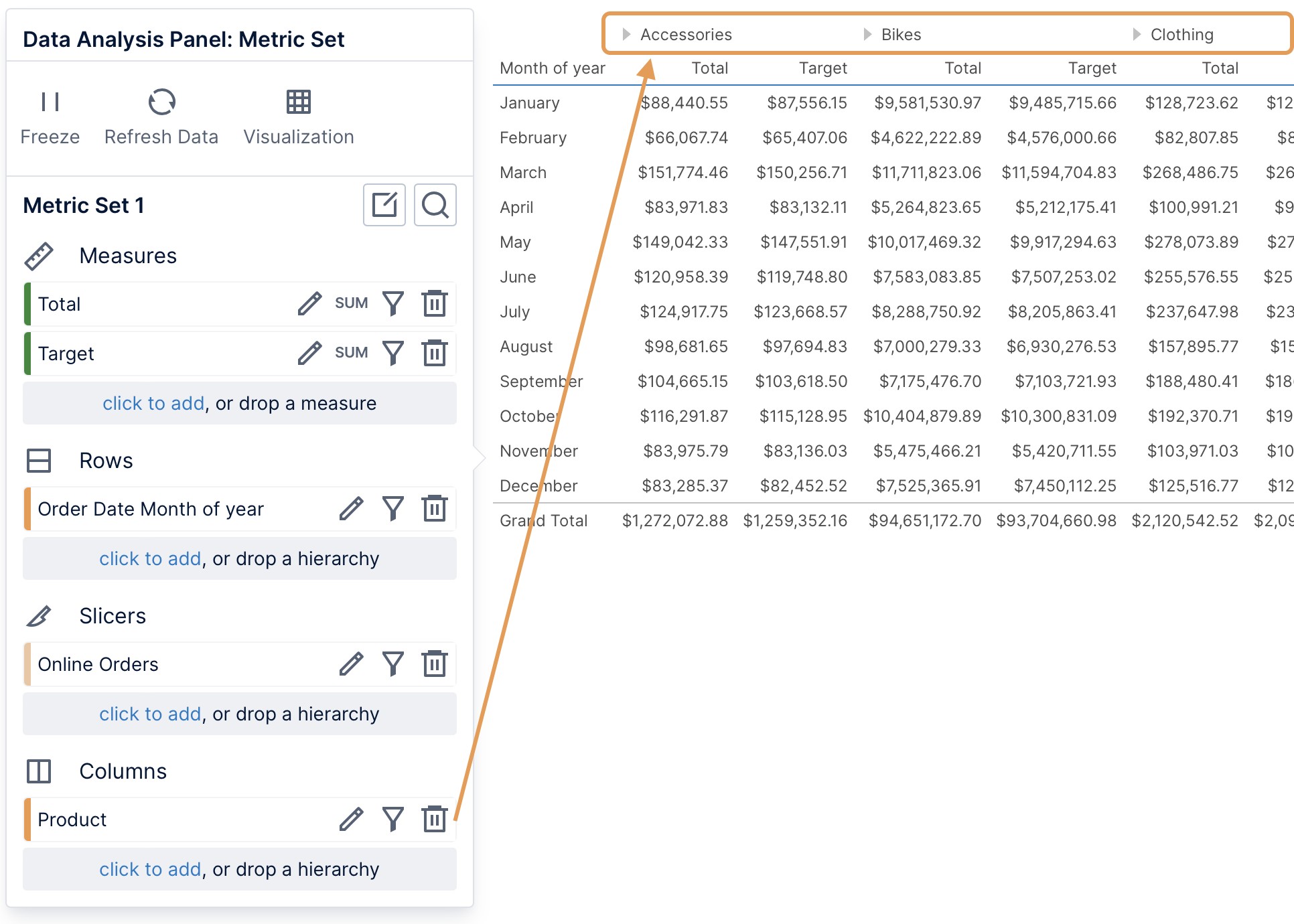Image resolution: width=1294 pixels, height=924 pixels.
Task: Click the Refresh Data icon
Action: 161,102
